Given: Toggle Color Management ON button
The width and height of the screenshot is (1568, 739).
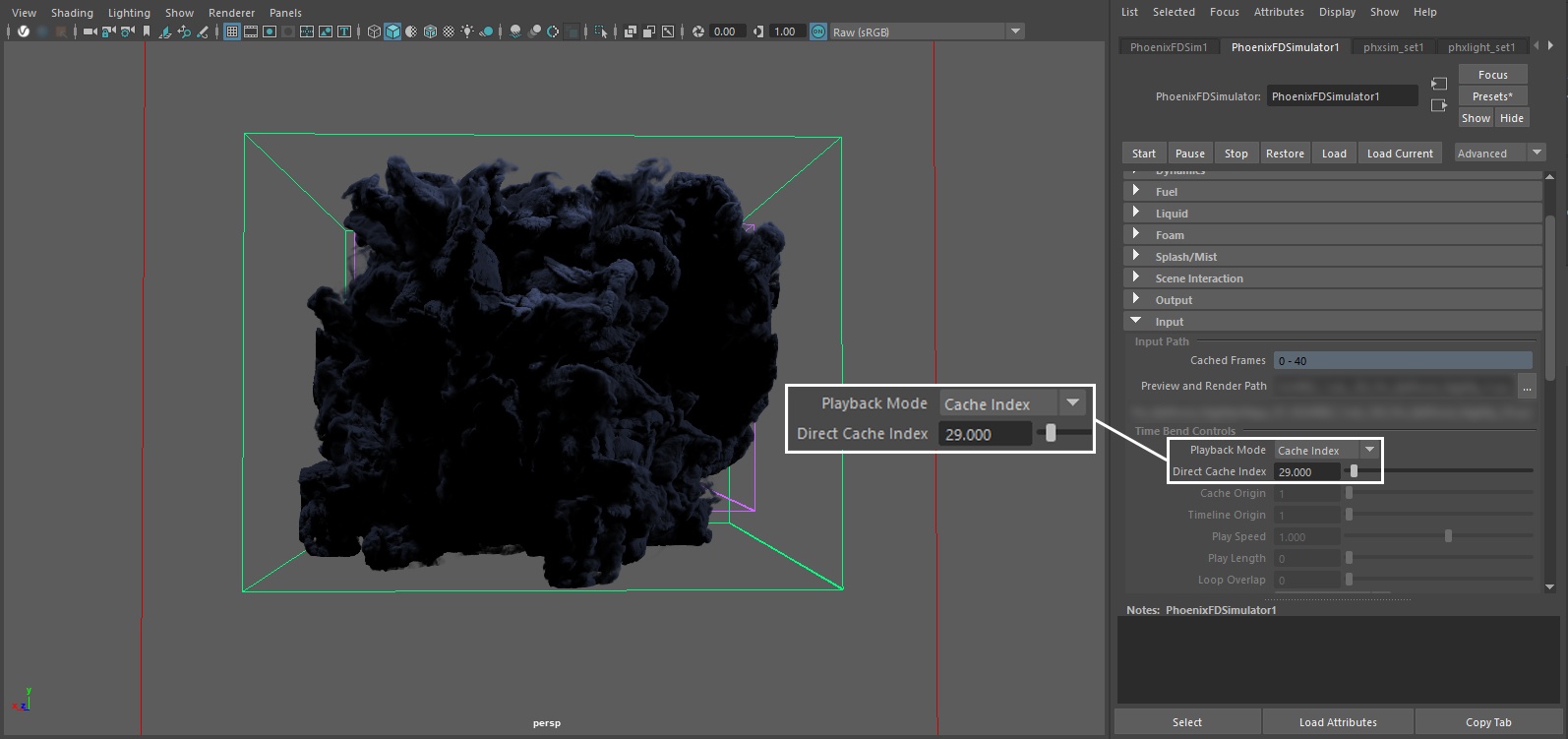Looking at the screenshot, I should coord(817,31).
